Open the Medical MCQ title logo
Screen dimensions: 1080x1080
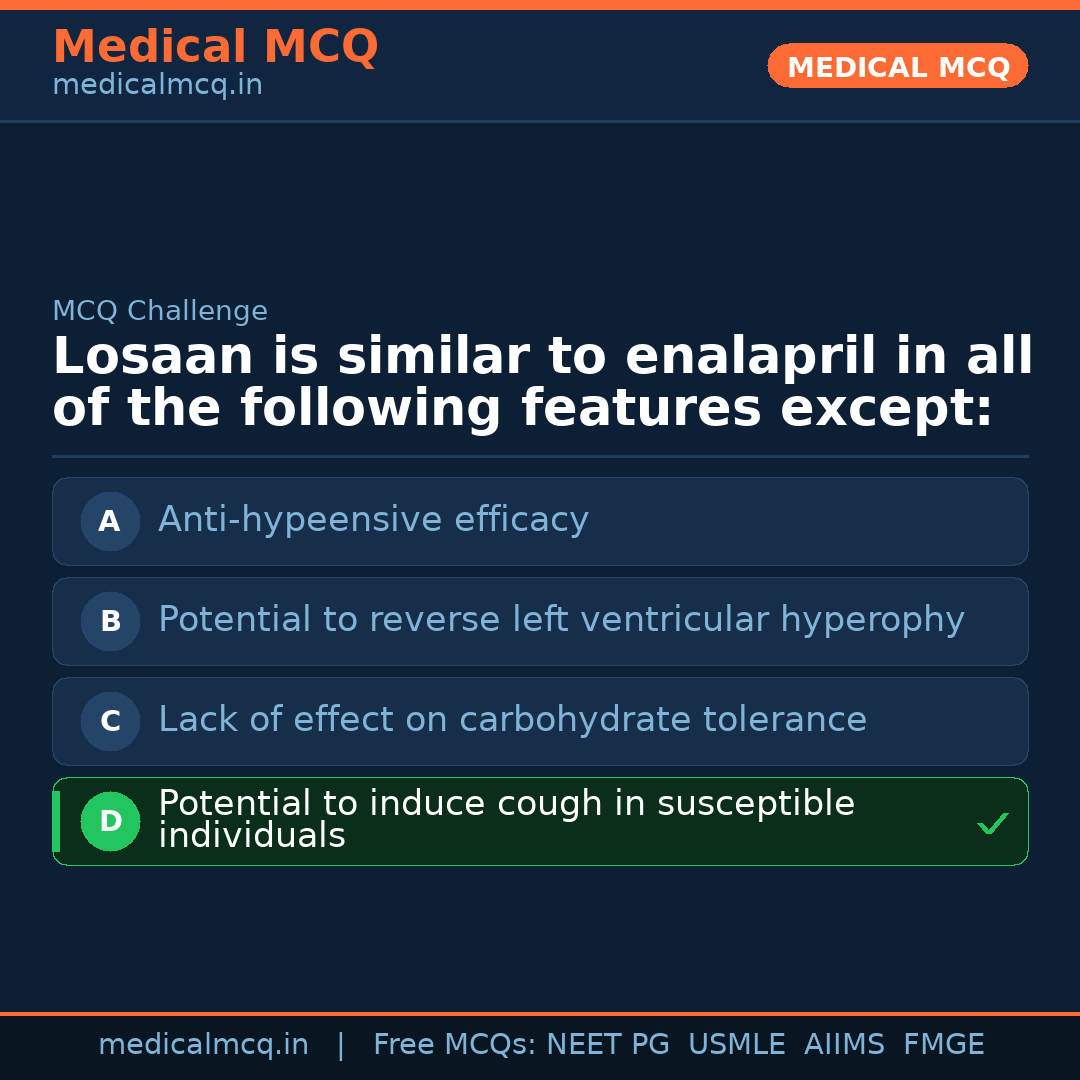(x=215, y=47)
